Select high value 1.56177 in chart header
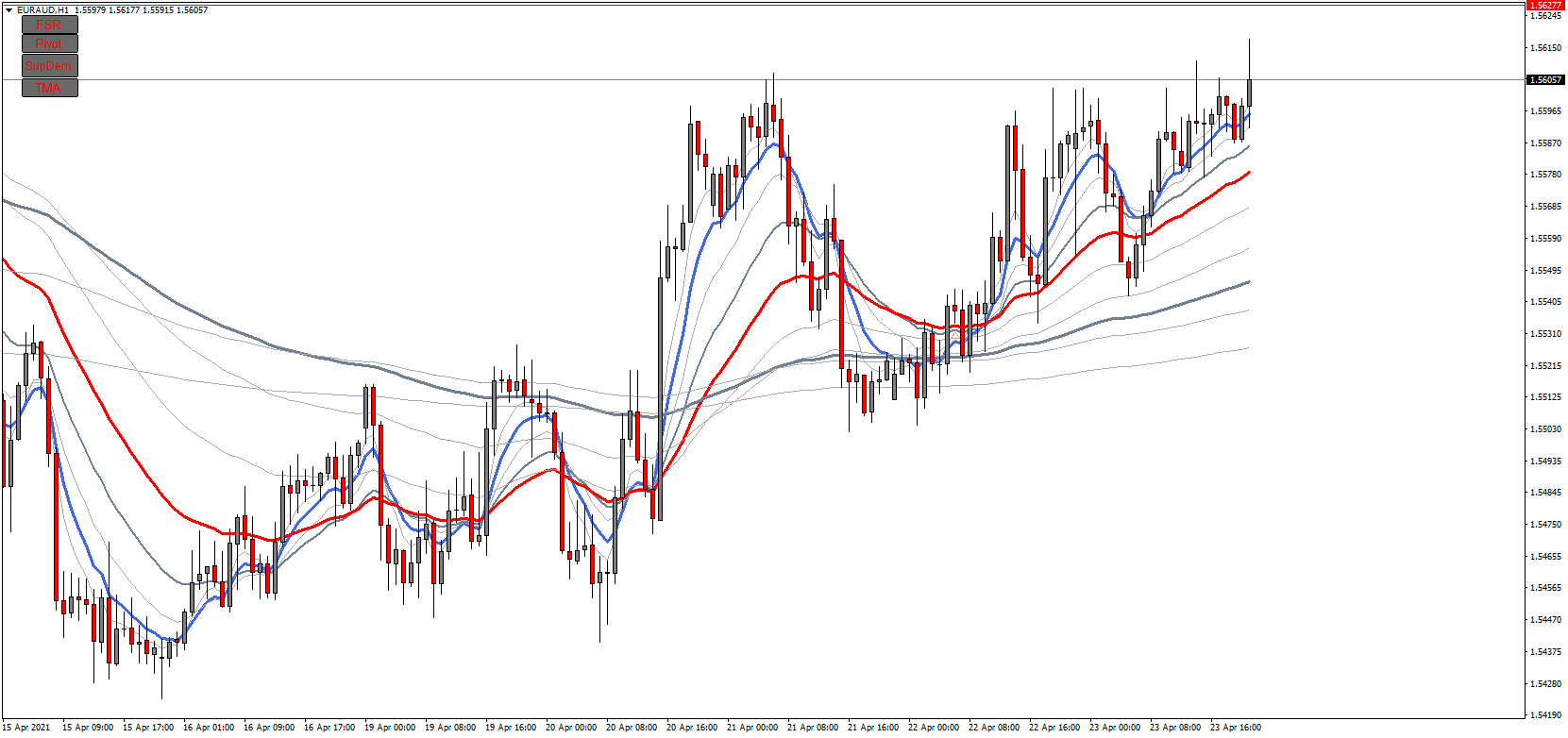Viewport: 1568px width, 738px height. [x=124, y=10]
